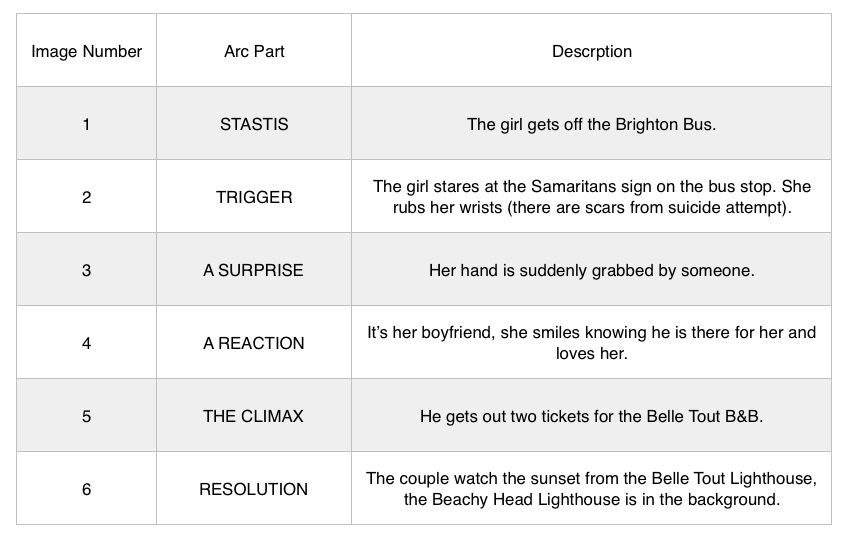Click image number 3 cell
The width and height of the screenshot is (852, 539).
[x=86, y=270]
